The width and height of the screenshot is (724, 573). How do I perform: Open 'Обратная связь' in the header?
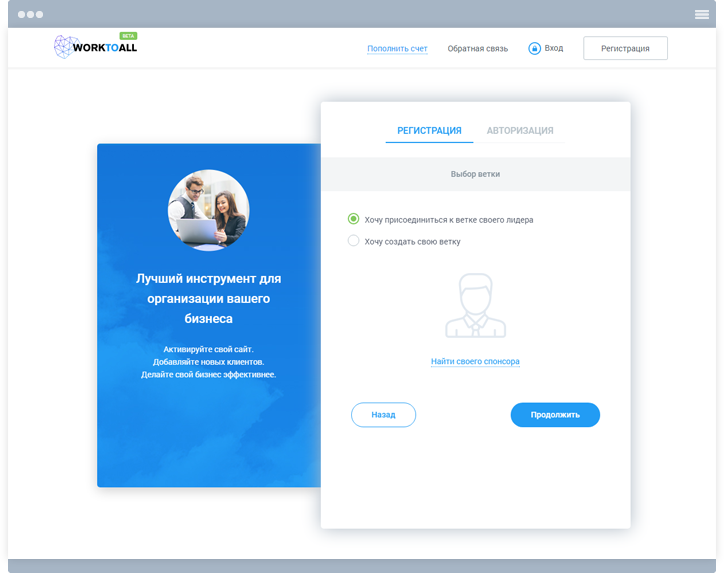tap(477, 48)
